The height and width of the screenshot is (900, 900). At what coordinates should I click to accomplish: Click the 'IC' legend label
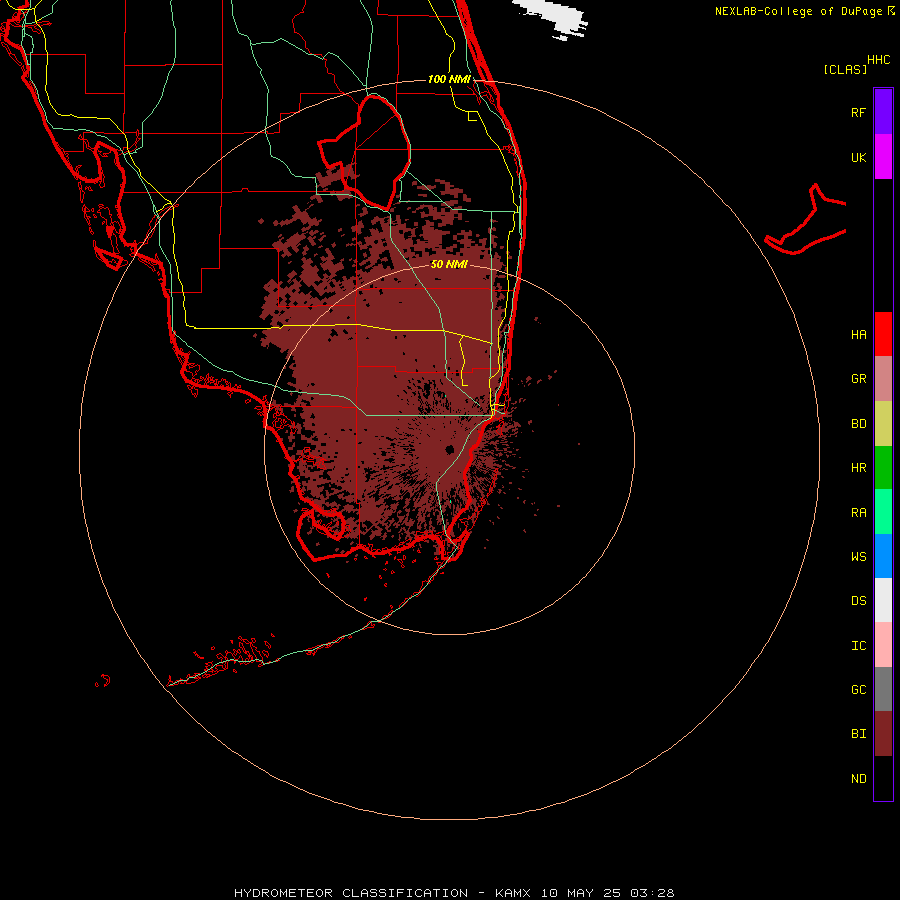[858, 646]
